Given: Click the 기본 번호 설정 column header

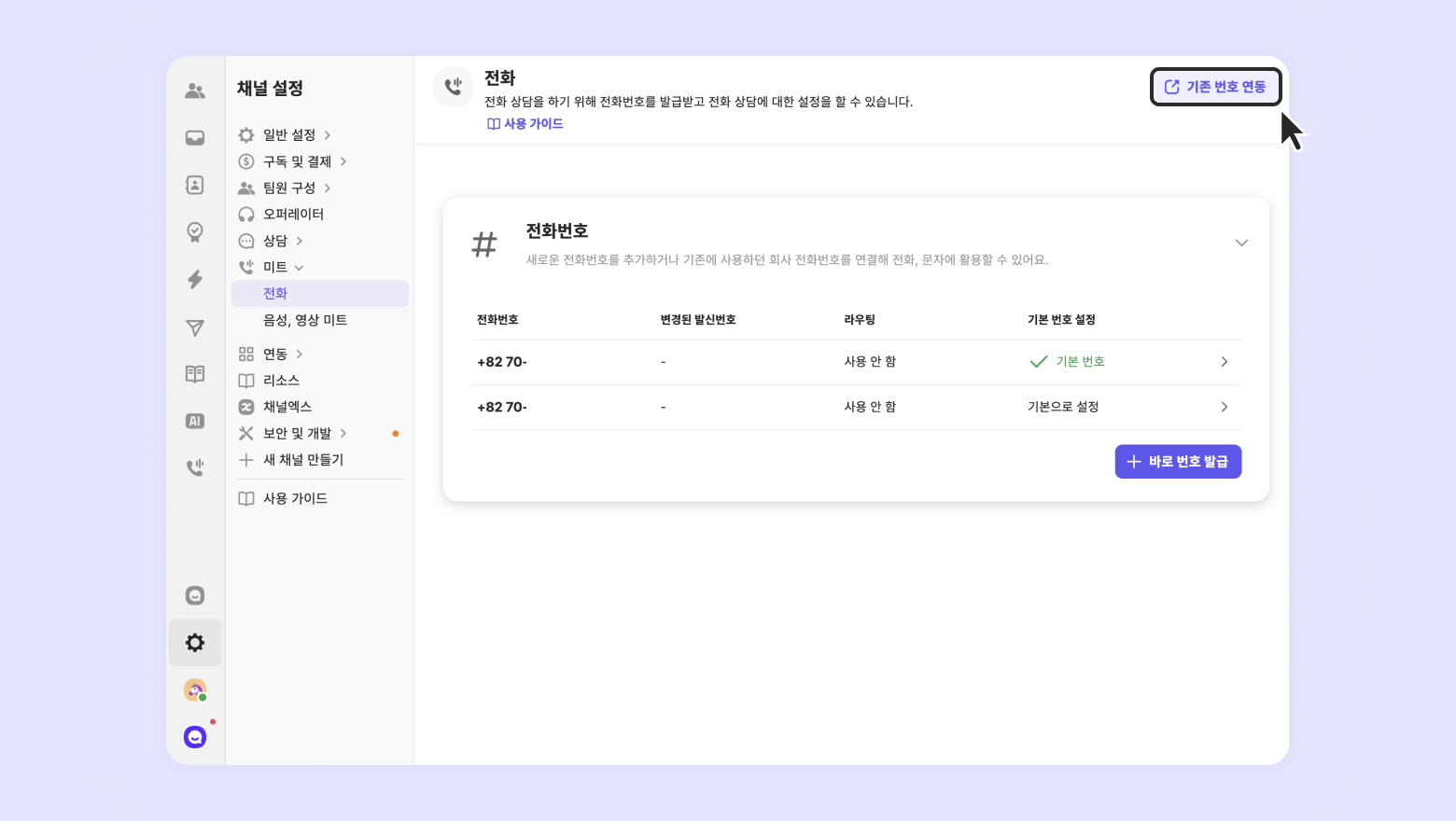Looking at the screenshot, I should tap(1061, 320).
